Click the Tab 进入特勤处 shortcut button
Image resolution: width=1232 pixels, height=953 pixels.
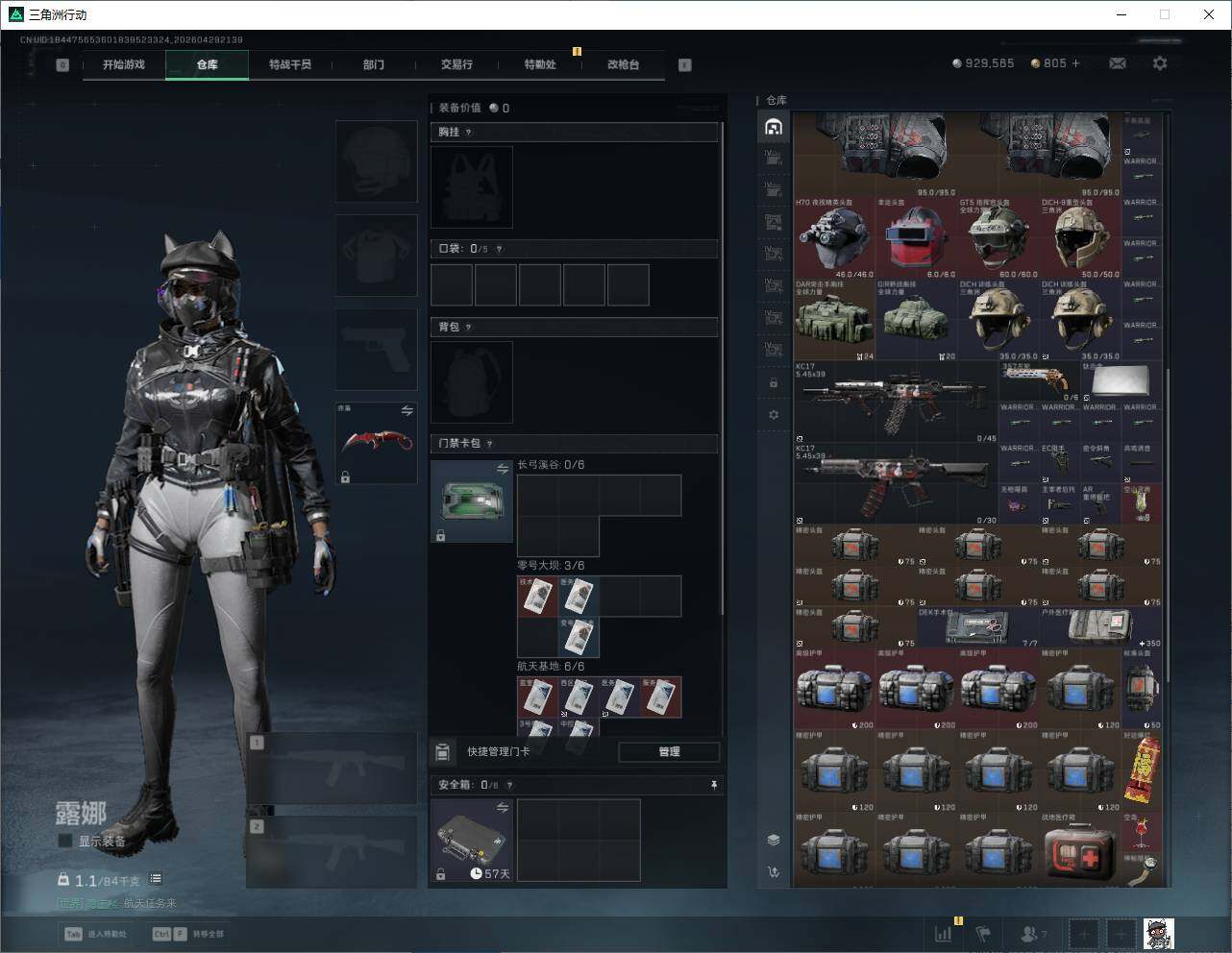point(96,934)
